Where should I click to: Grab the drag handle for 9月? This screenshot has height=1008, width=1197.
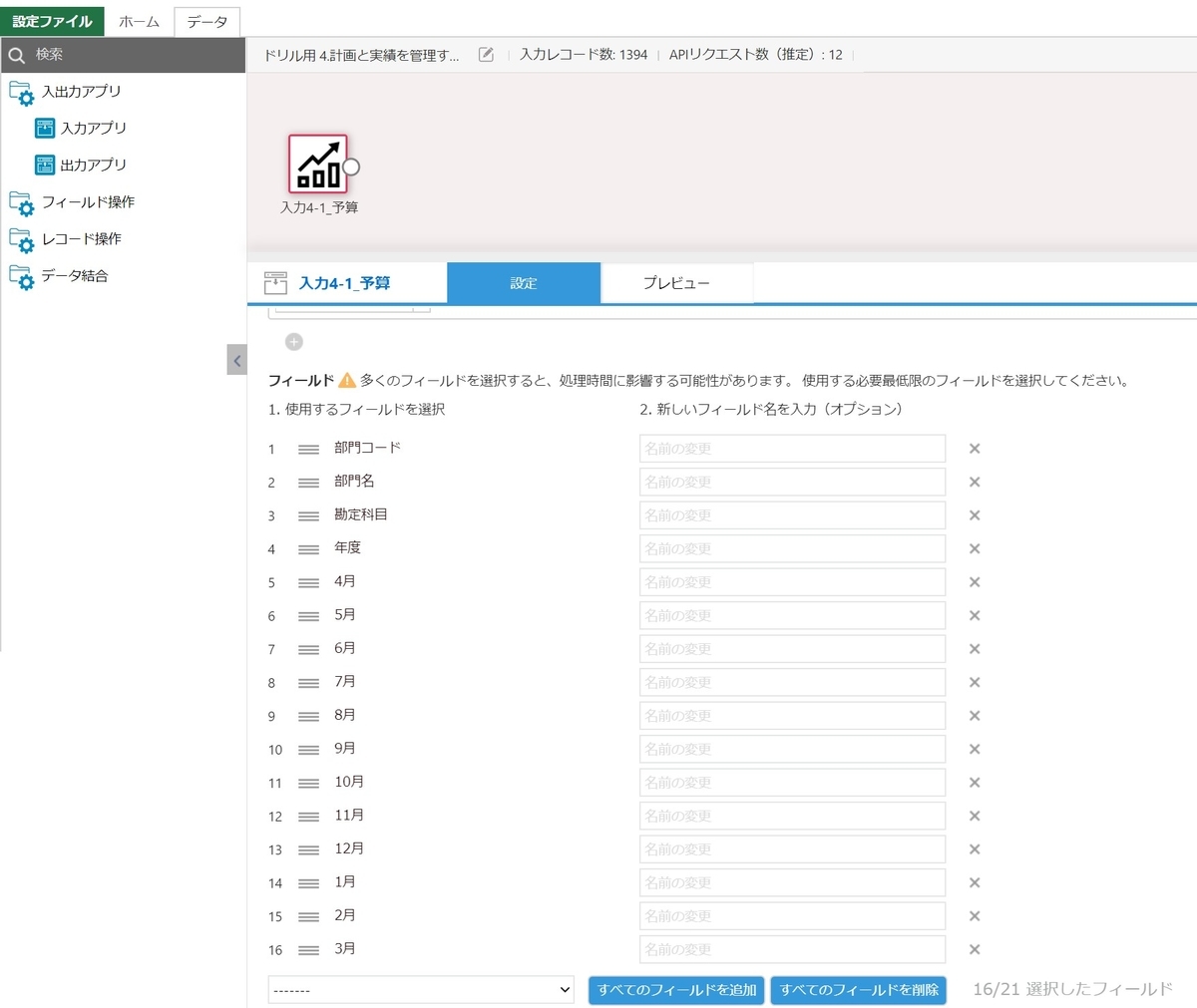(x=308, y=750)
